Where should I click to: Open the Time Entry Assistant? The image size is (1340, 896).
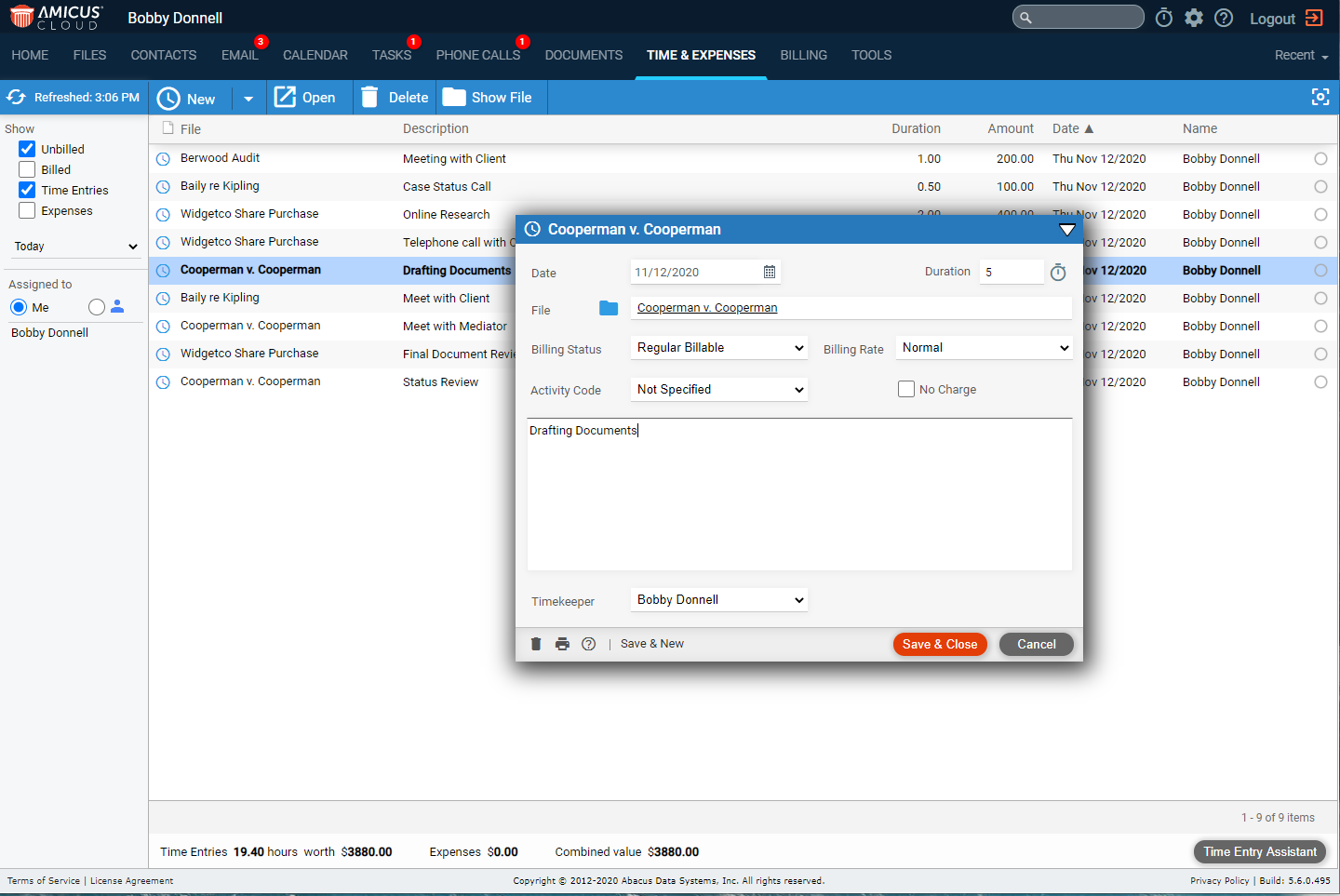pyautogui.click(x=1260, y=851)
